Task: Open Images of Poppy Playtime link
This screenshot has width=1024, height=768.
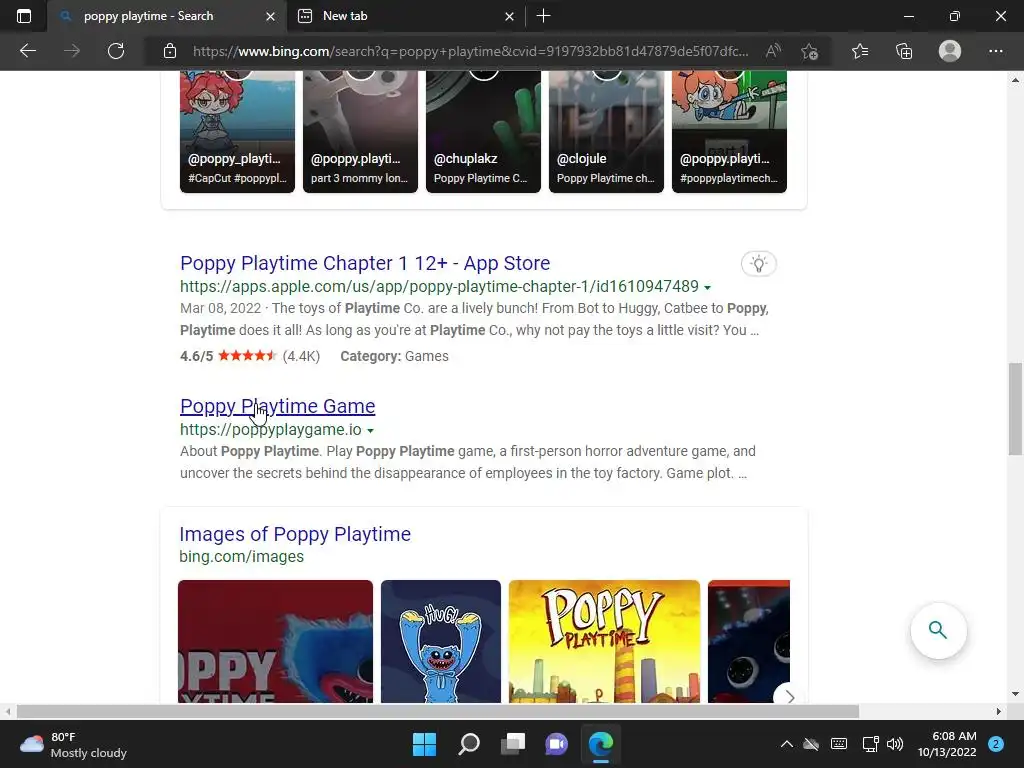Action: (x=295, y=534)
